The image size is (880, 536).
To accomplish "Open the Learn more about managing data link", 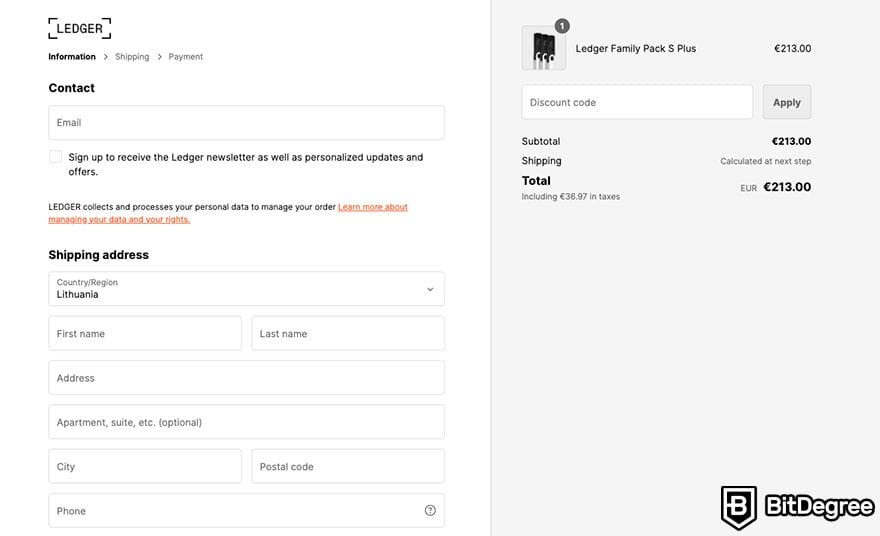I will coord(372,207).
